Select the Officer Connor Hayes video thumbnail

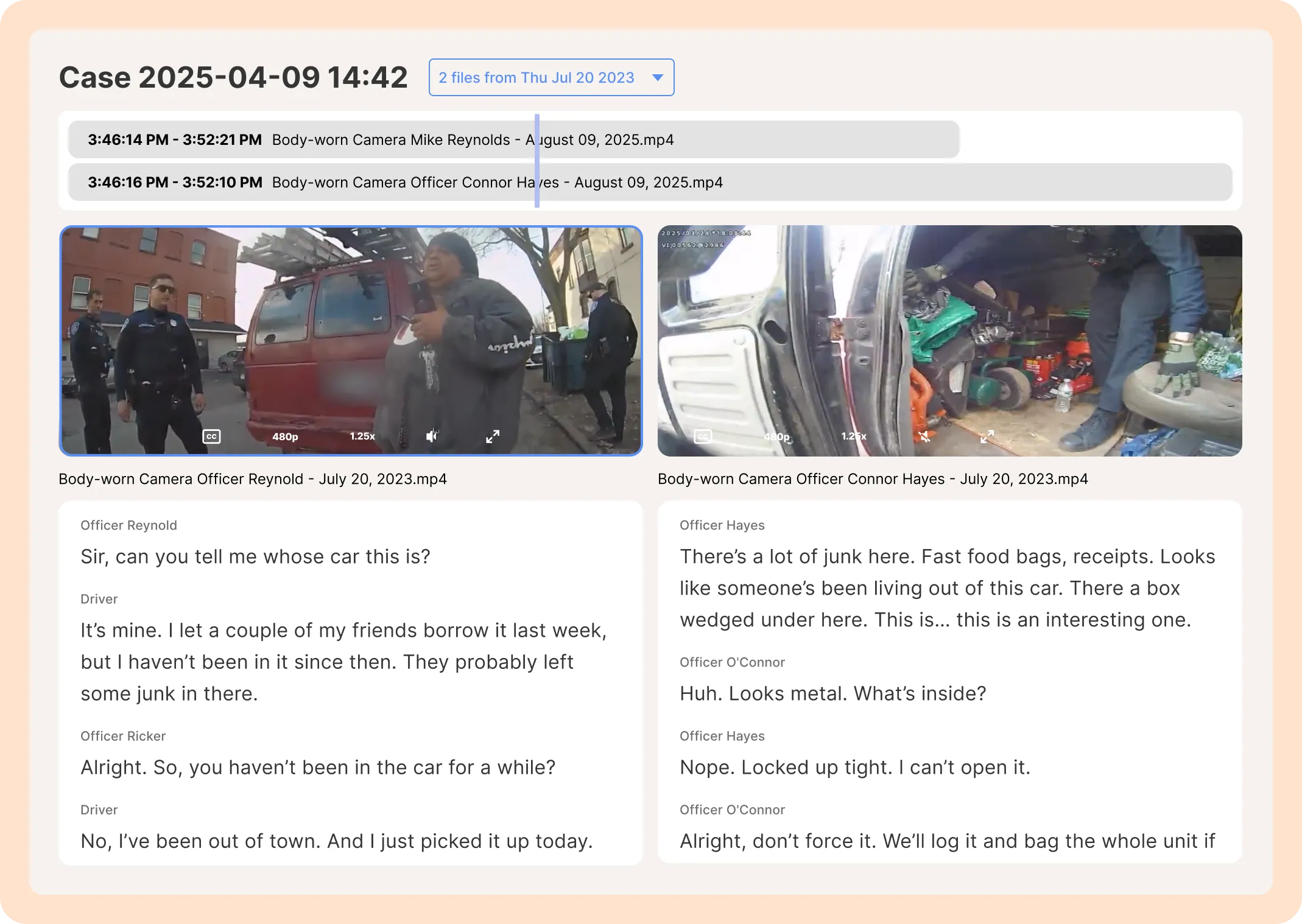pos(949,341)
